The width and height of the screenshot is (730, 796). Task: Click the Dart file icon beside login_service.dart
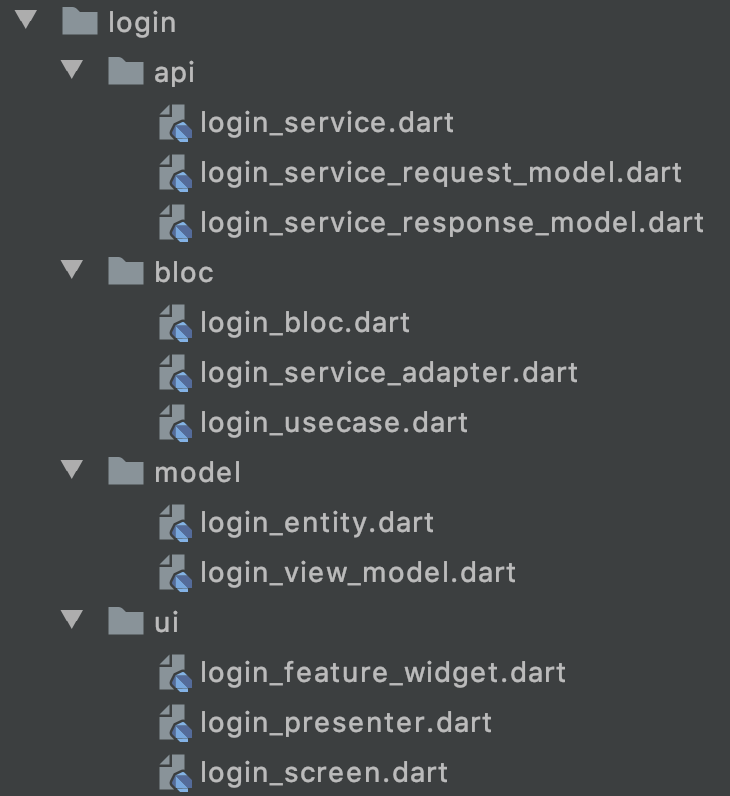click(x=174, y=123)
